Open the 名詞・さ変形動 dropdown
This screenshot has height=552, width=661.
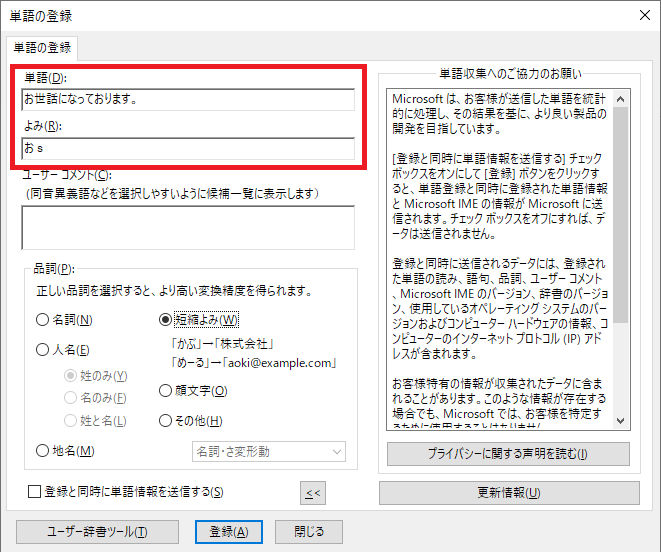point(269,452)
